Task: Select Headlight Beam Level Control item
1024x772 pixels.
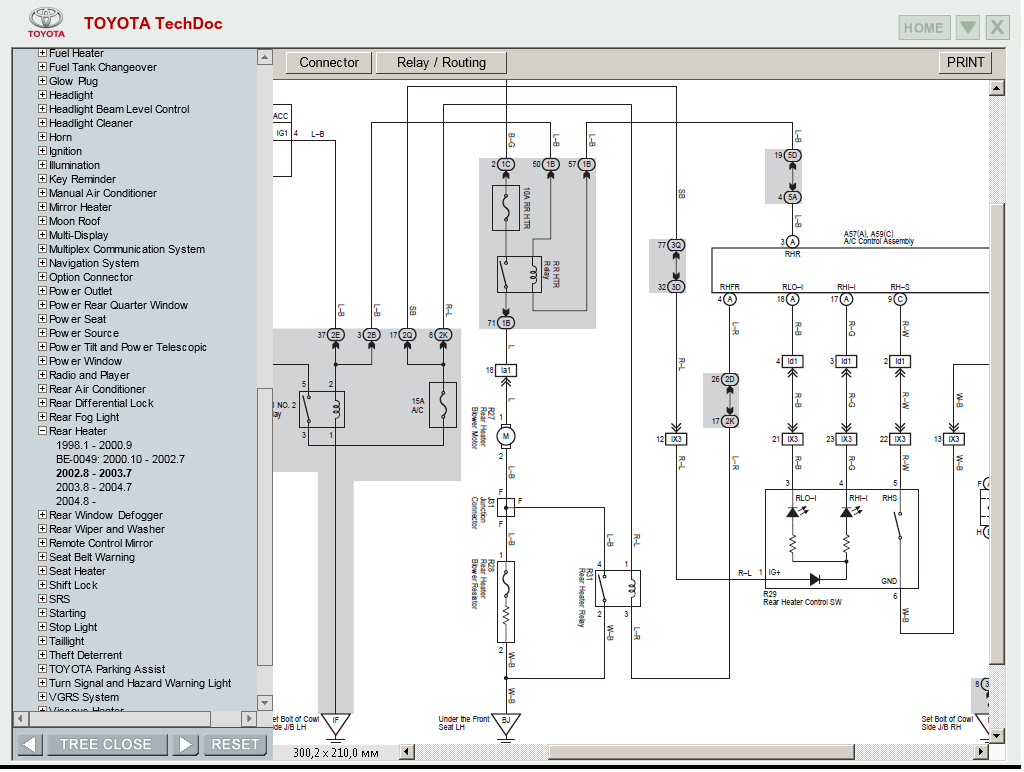Action: pos(119,109)
